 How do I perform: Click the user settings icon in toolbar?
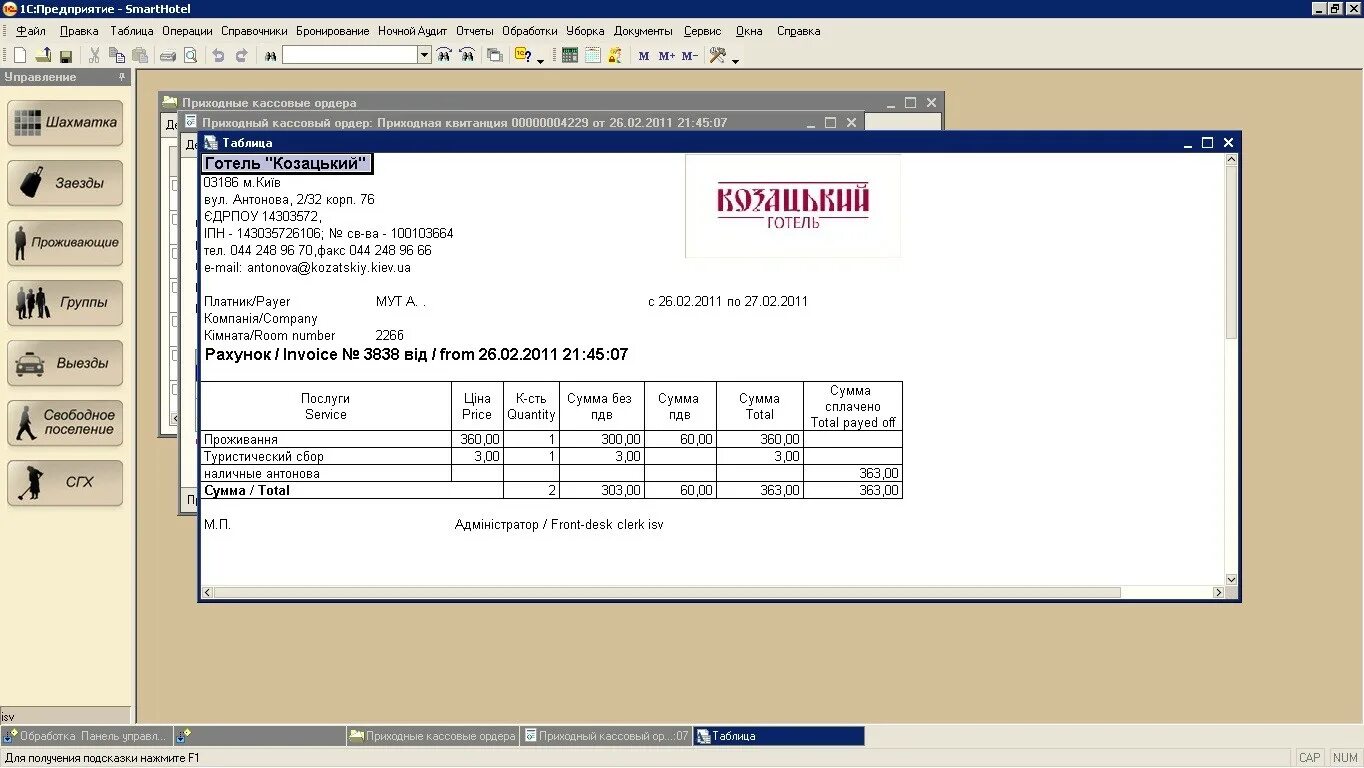pyautogui.click(x=615, y=56)
